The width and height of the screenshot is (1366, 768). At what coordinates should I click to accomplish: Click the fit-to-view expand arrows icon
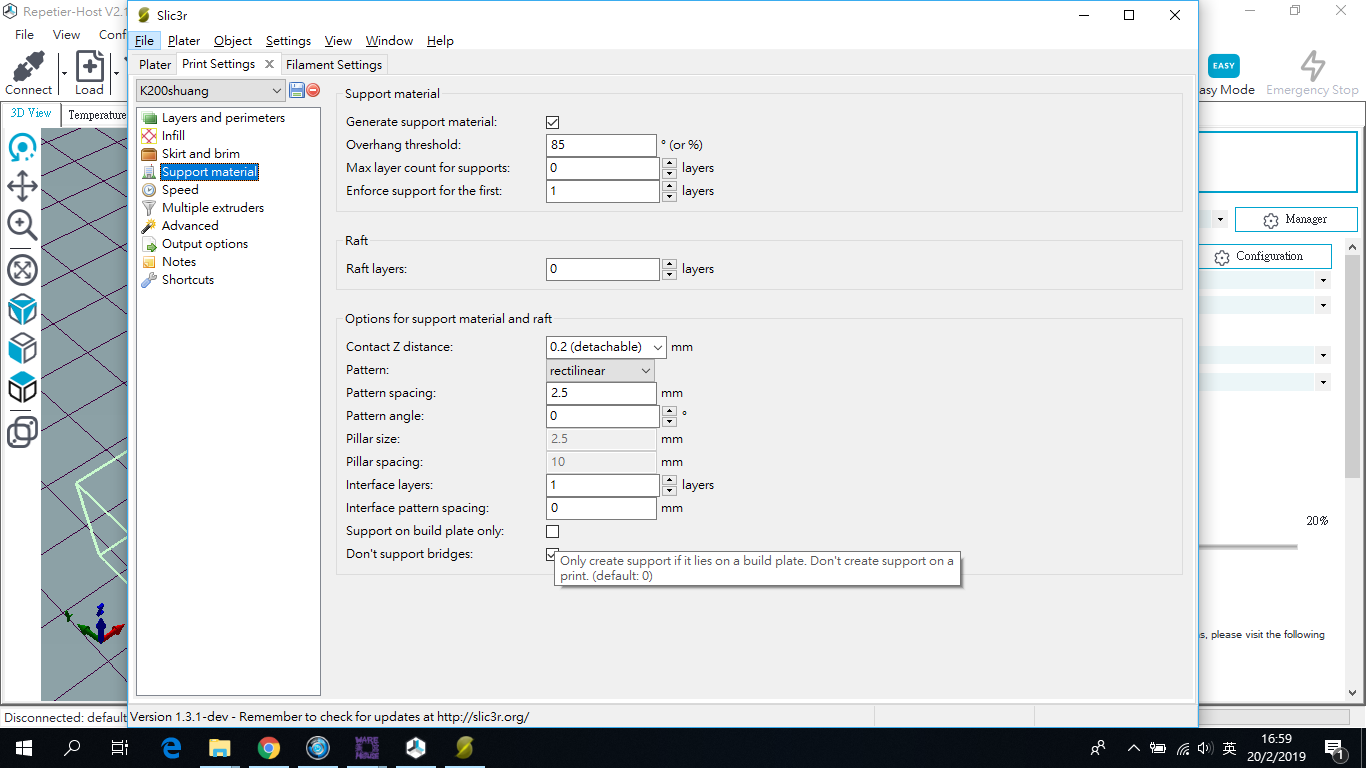point(22,270)
